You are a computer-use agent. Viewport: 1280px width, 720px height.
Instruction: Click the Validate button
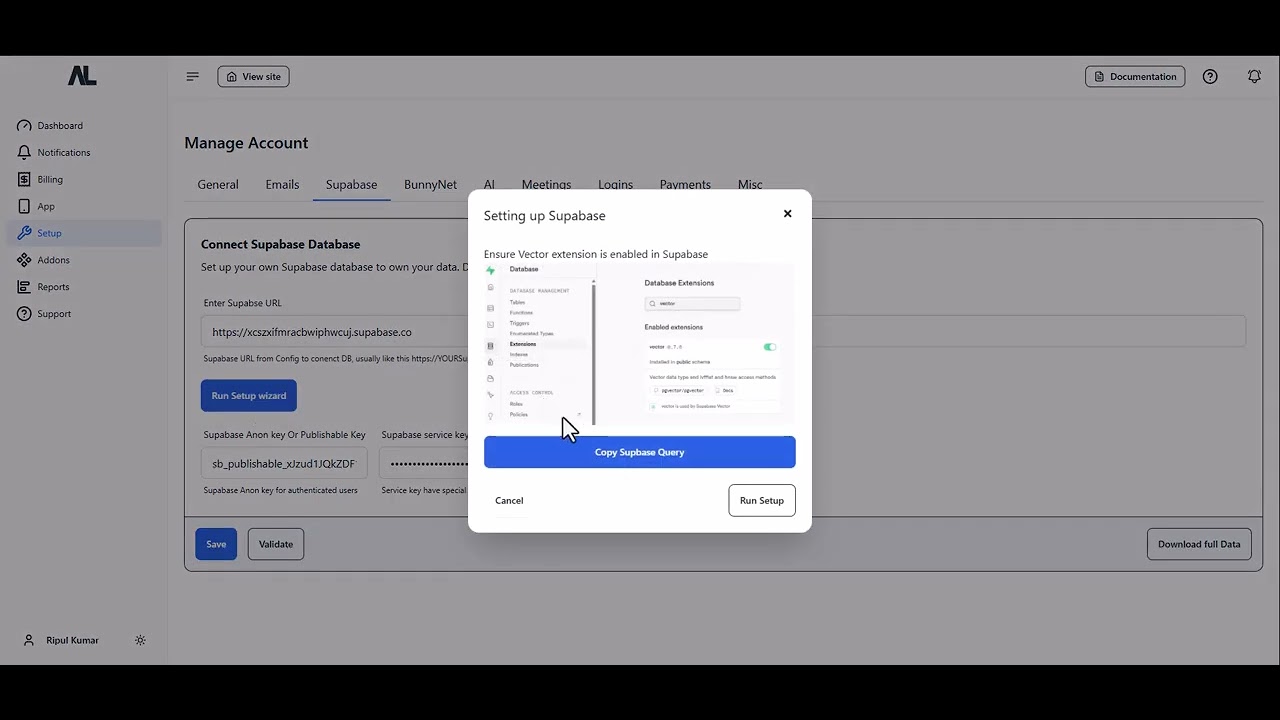(x=276, y=544)
